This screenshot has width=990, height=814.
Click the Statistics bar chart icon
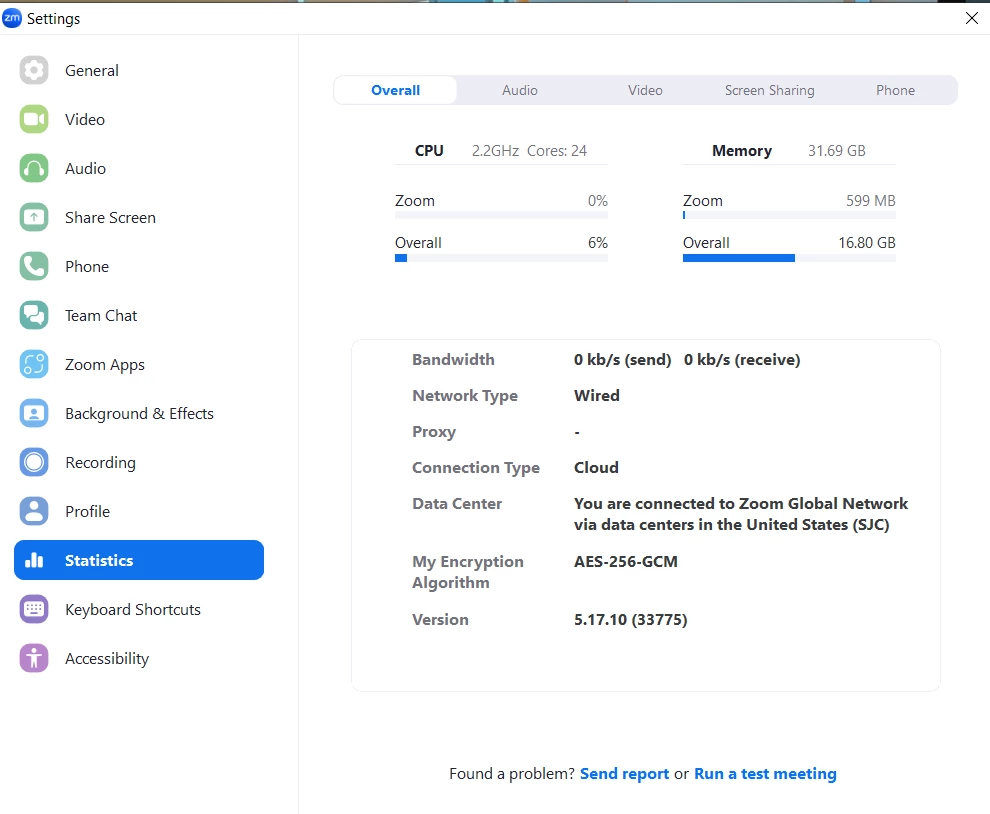[34, 560]
